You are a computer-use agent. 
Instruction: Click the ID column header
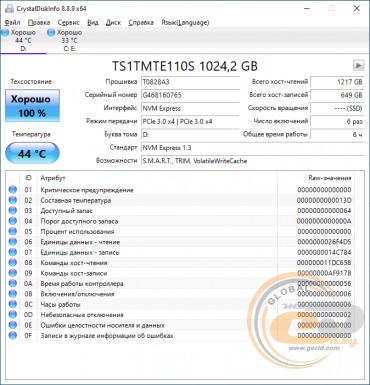pos(29,178)
